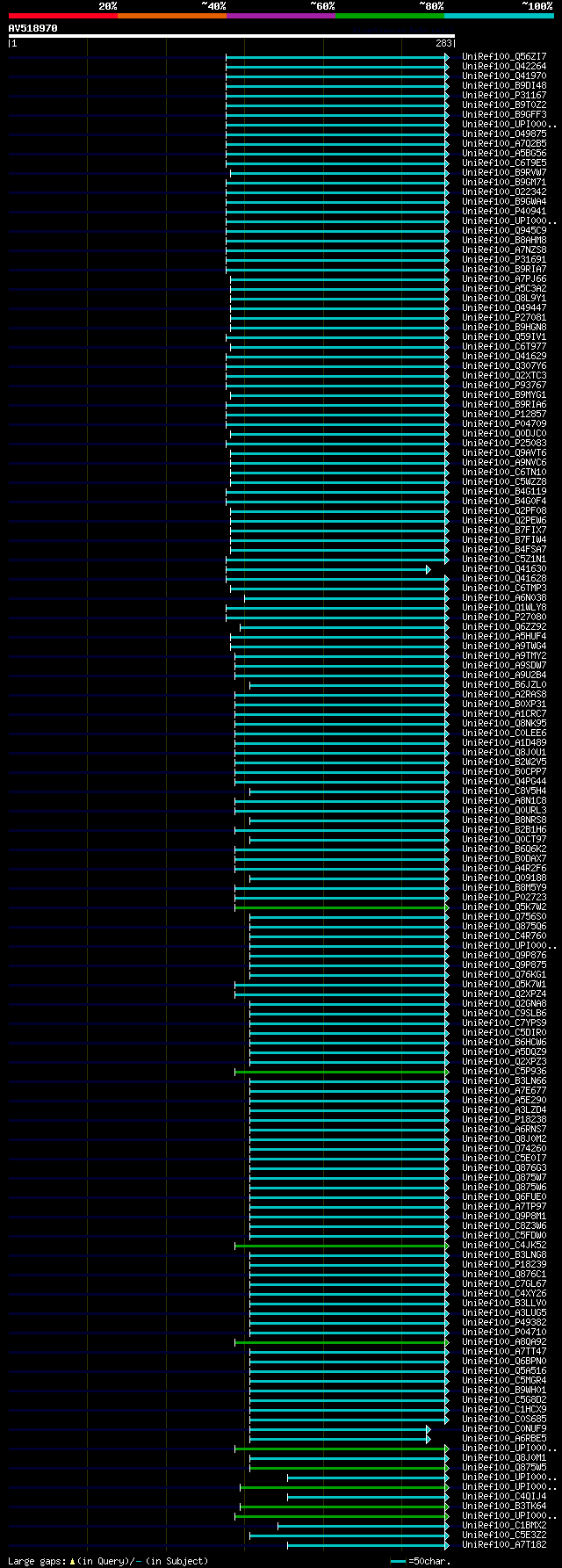Select hit label UniRef100_P27081
Screen dimensions: 562x1568
[504, 317]
